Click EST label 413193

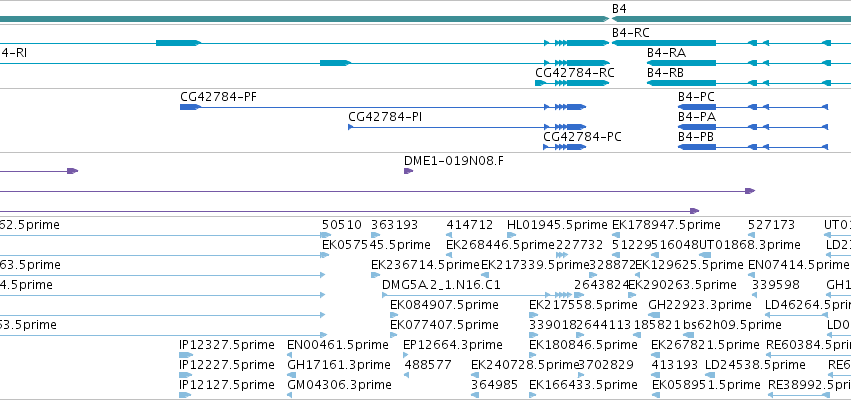pyautogui.click(x=675, y=365)
